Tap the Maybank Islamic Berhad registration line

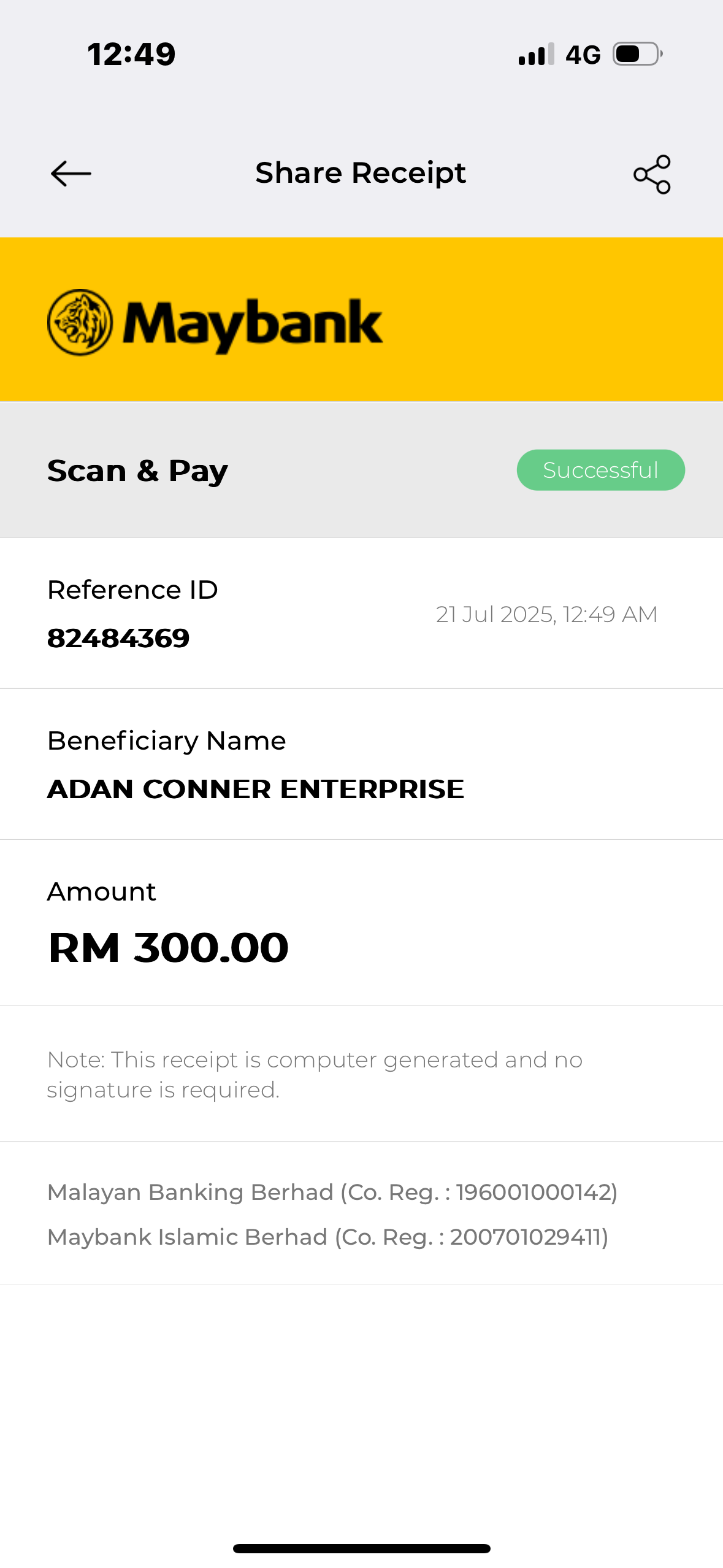tap(327, 1237)
